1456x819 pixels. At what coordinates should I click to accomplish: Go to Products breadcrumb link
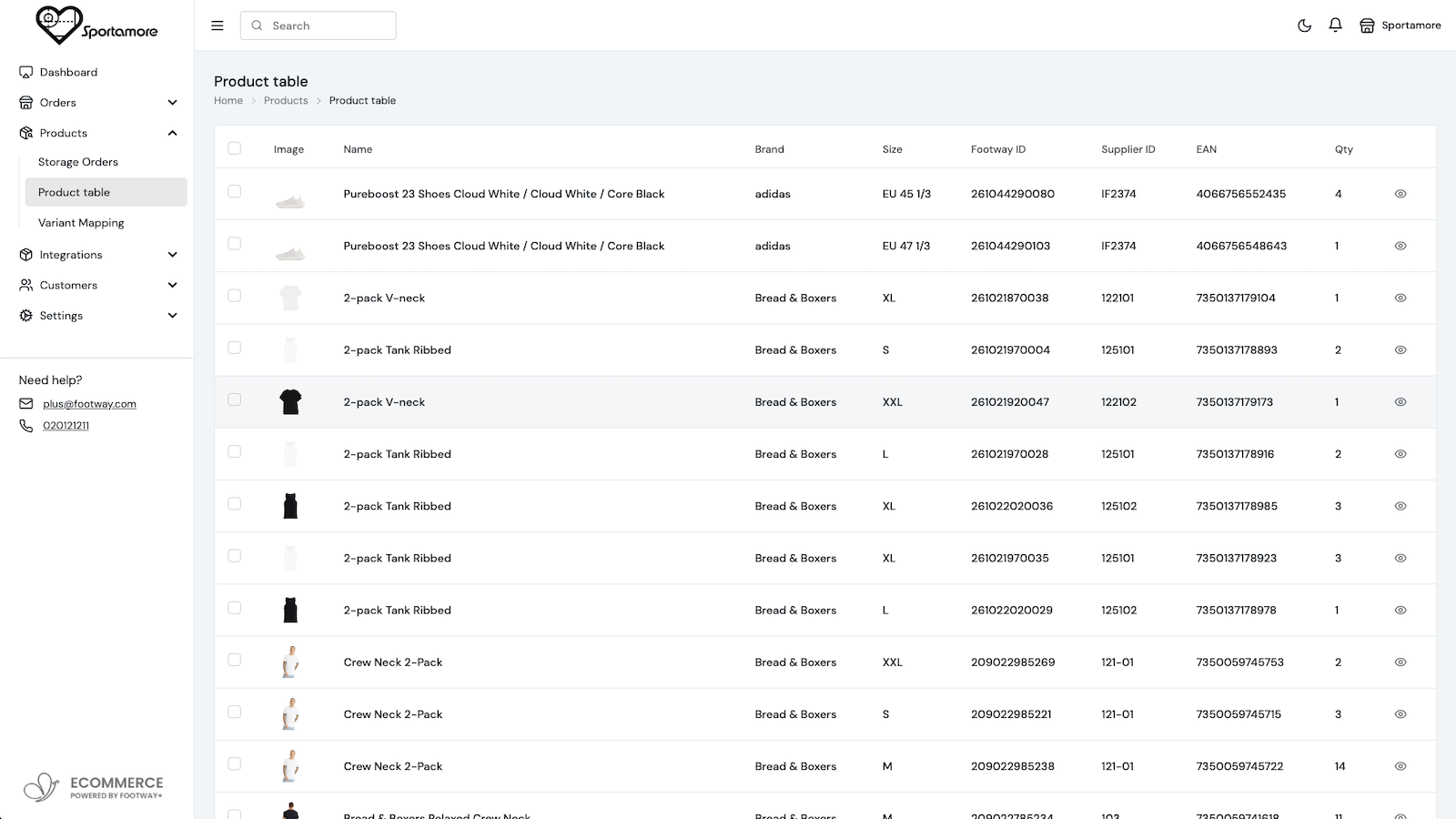pos(286,101)
